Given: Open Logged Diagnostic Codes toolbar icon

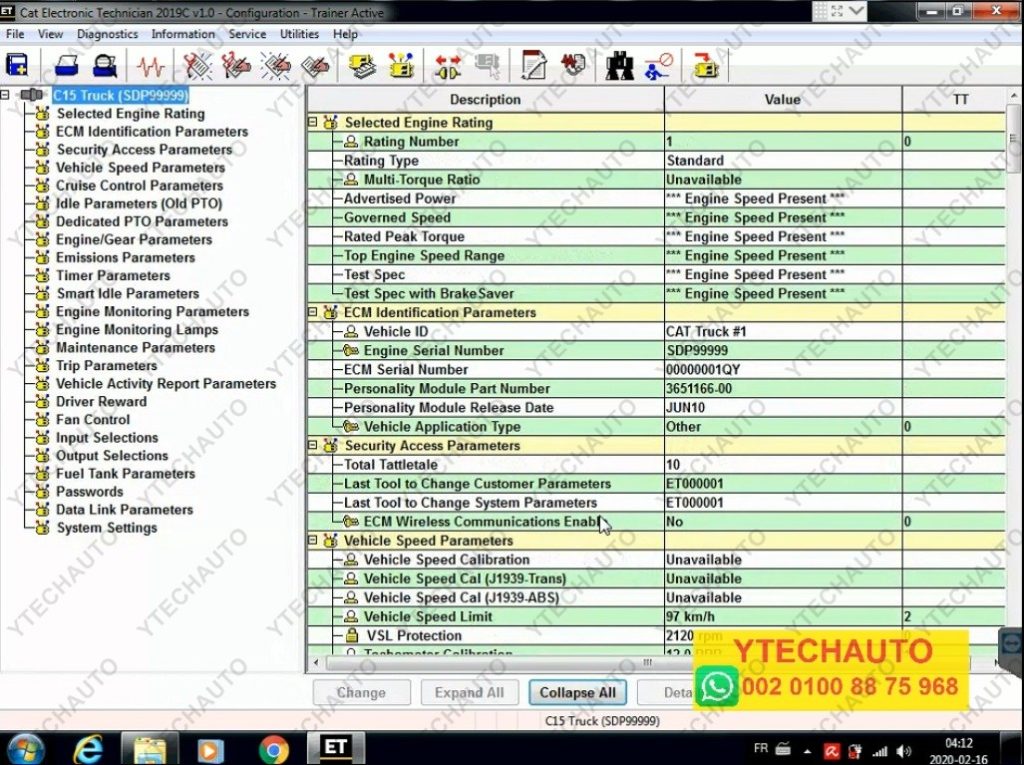Looking at the screenshot, I should point(236,66).
